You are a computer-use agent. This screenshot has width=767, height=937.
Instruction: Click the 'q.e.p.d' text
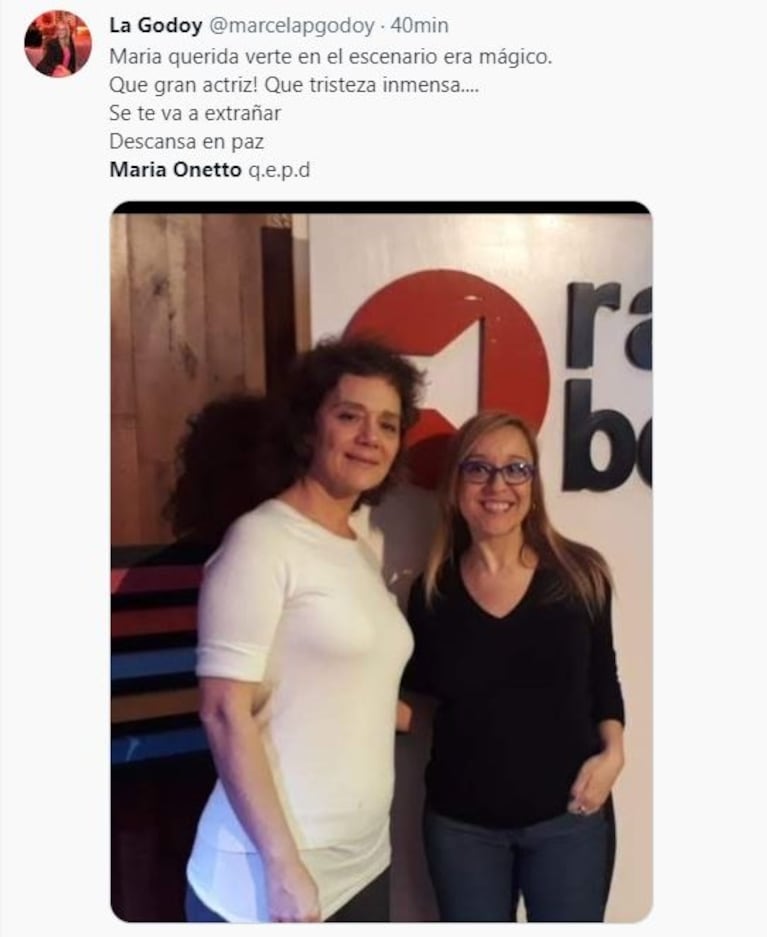[x=279, y=170]
